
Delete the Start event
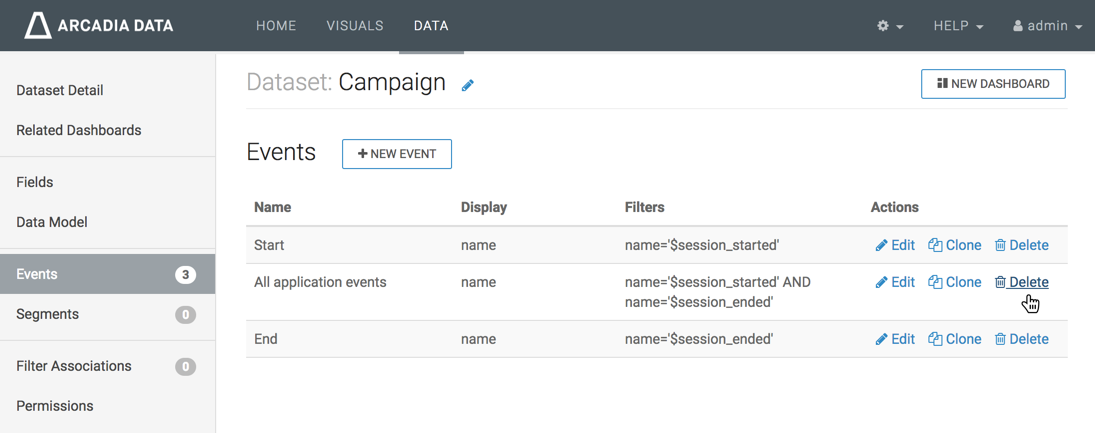(x=1021, y=245)
